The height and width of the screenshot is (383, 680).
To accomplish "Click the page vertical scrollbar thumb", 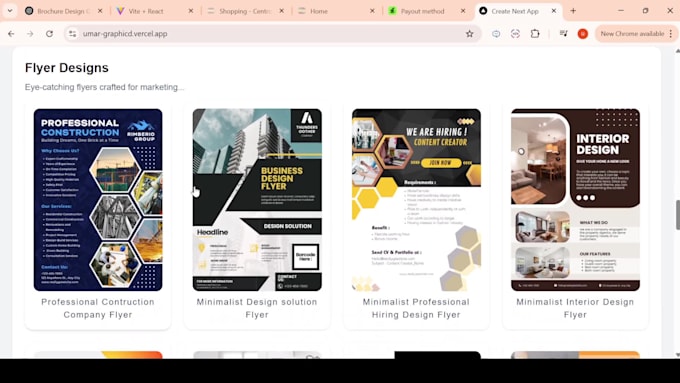I will pyautogui.click(x=677, y=215).
